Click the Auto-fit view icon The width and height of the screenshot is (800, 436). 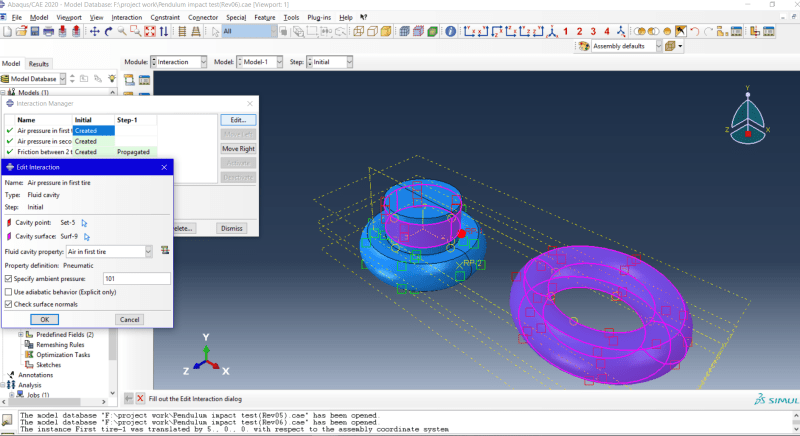point(149,32)
